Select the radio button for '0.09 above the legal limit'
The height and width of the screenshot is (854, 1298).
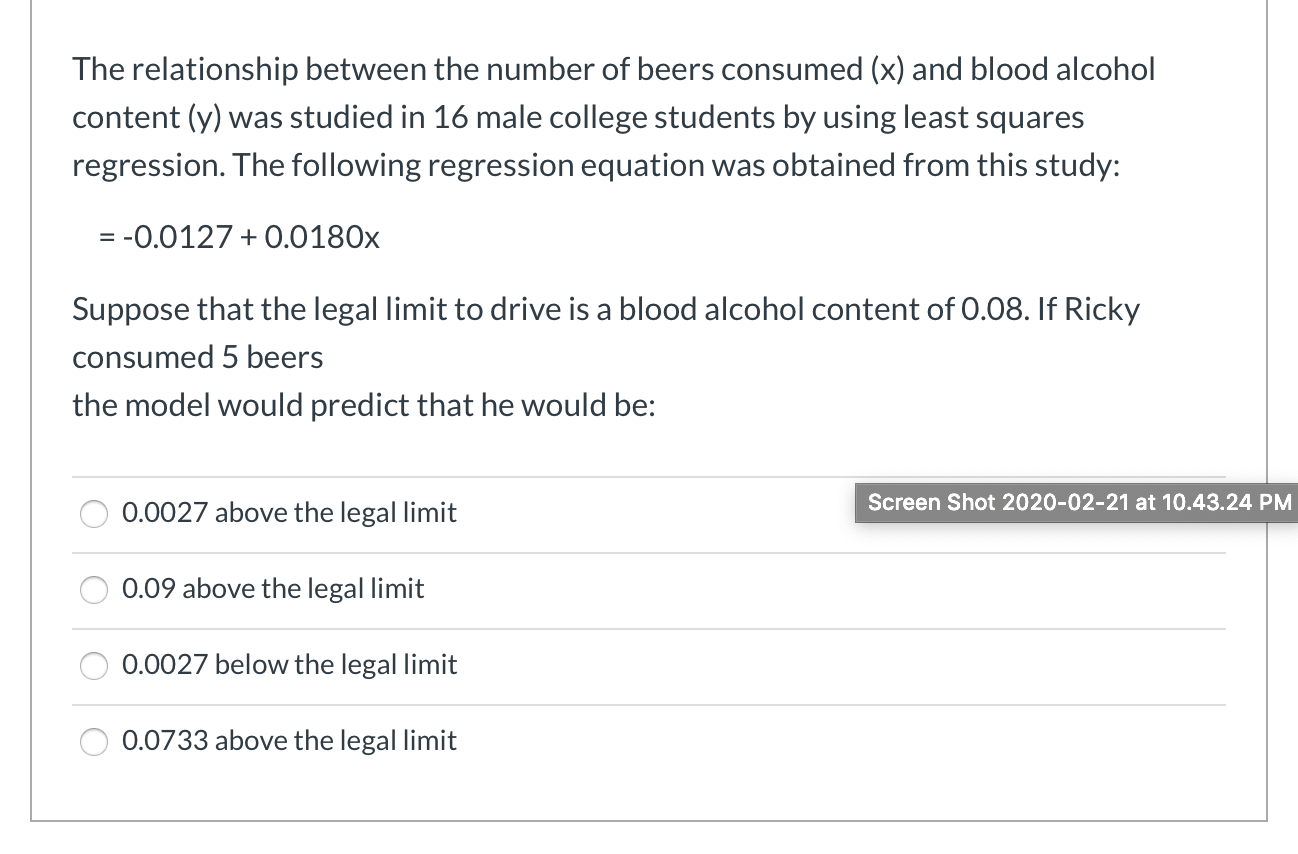pos(93,590)
